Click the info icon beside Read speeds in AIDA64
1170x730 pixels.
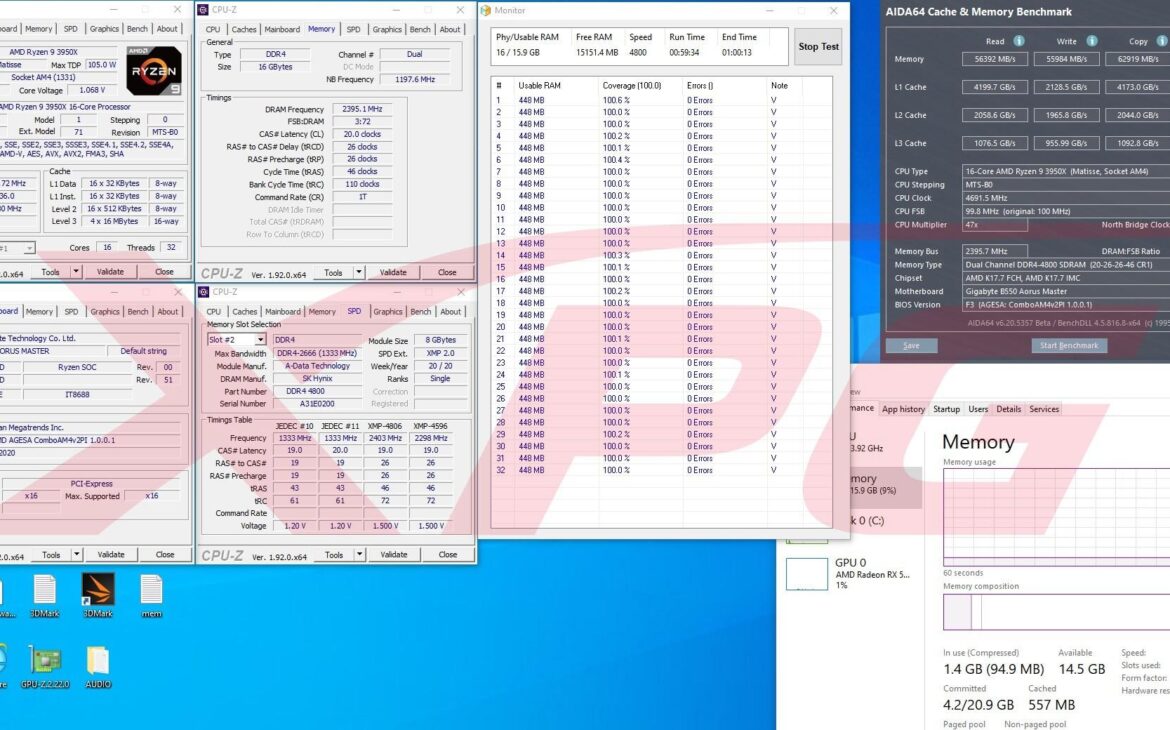[x=1019, y=41]
